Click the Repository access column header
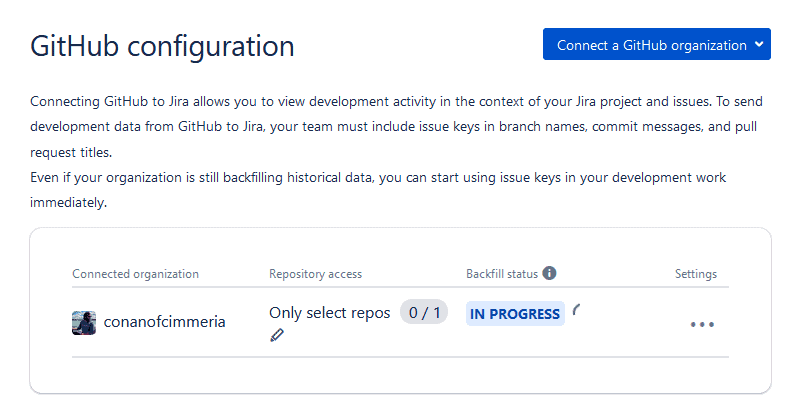Image resolution: width=789 pixels, height=405 pixels. (315, 274)
